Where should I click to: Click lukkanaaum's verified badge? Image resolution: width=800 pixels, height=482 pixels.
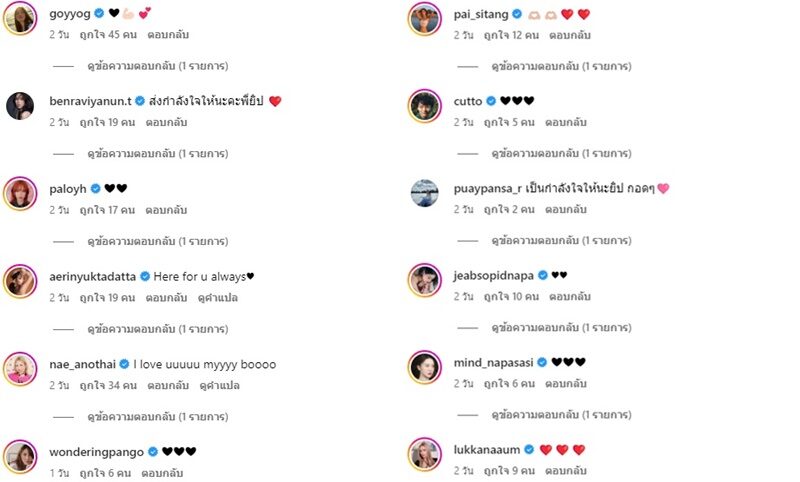coord(529,449)
